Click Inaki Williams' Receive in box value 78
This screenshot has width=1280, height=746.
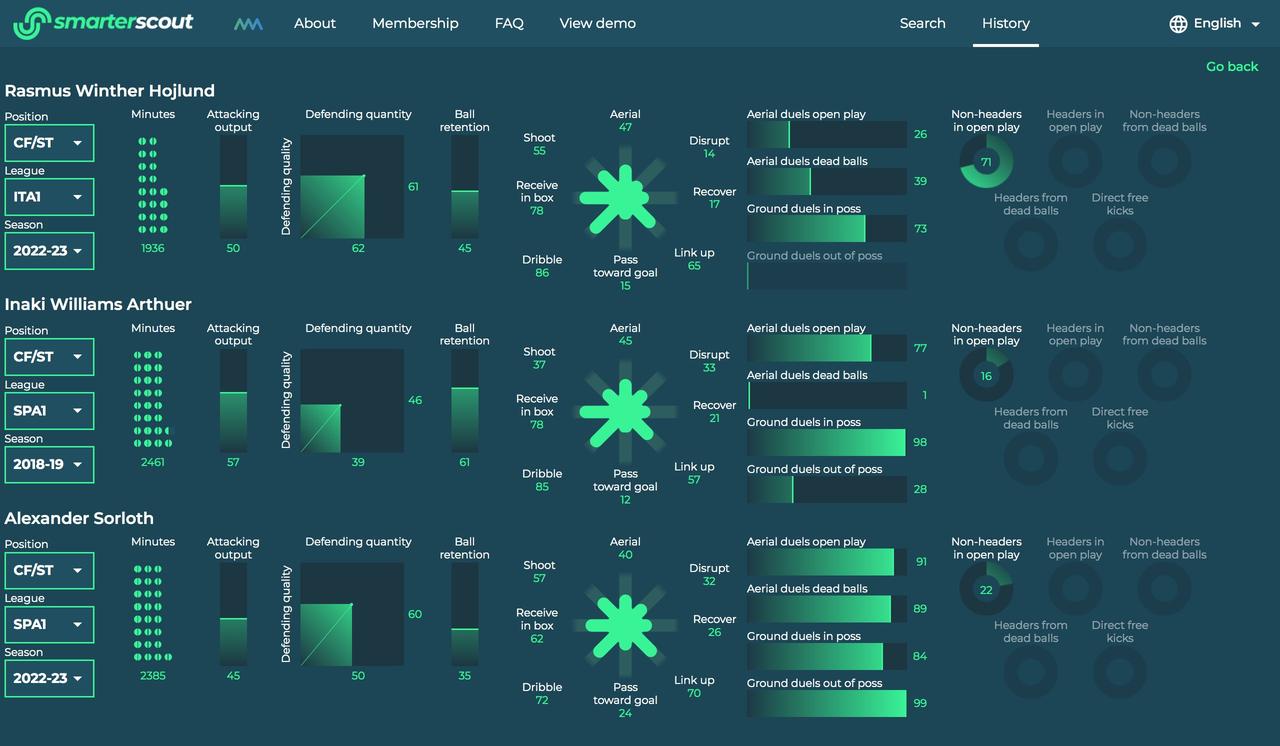pyautogui.click(x=537, y=425)
